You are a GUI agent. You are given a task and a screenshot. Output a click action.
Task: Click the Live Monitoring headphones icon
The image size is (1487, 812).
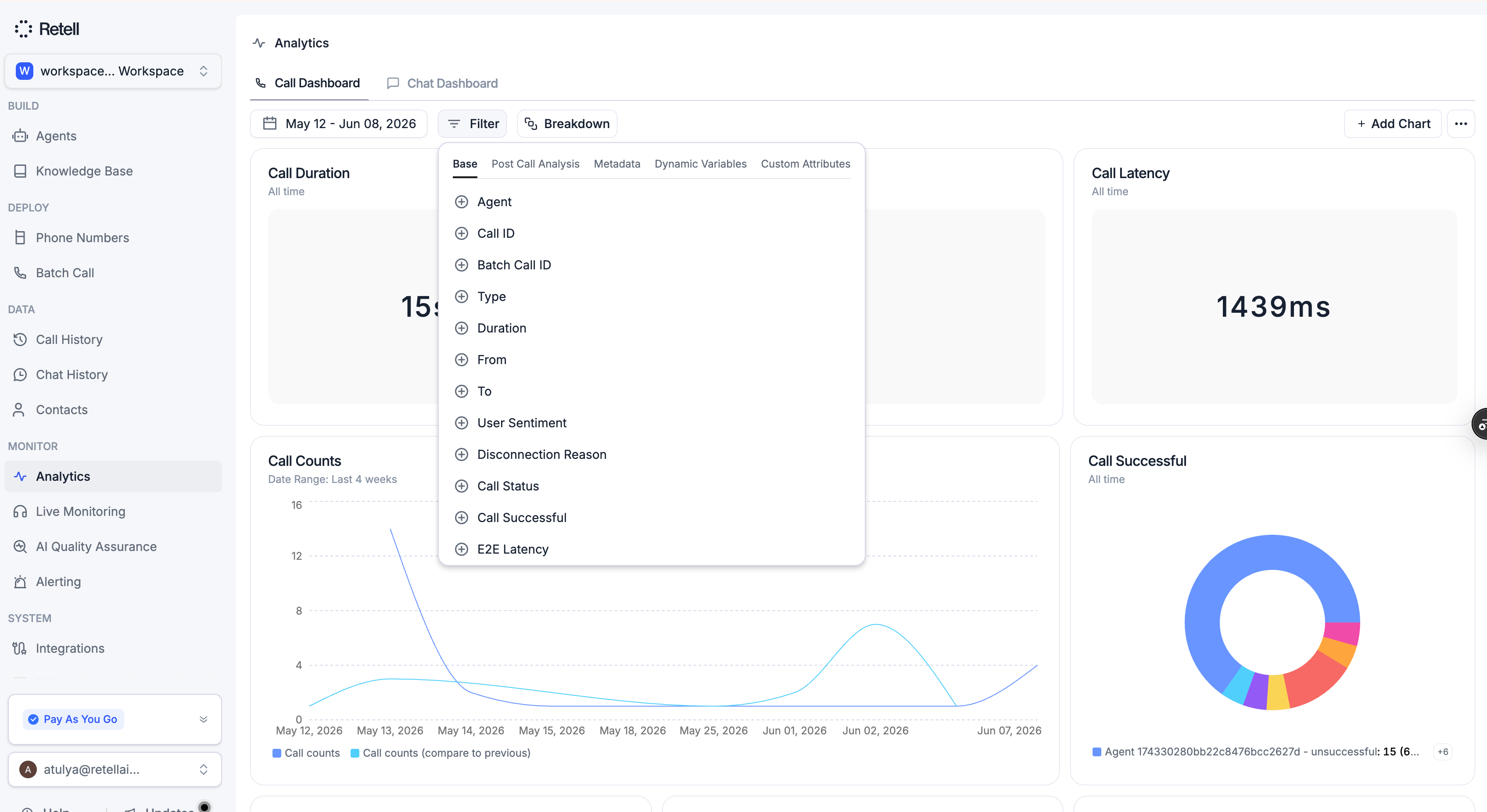(20, 512)
